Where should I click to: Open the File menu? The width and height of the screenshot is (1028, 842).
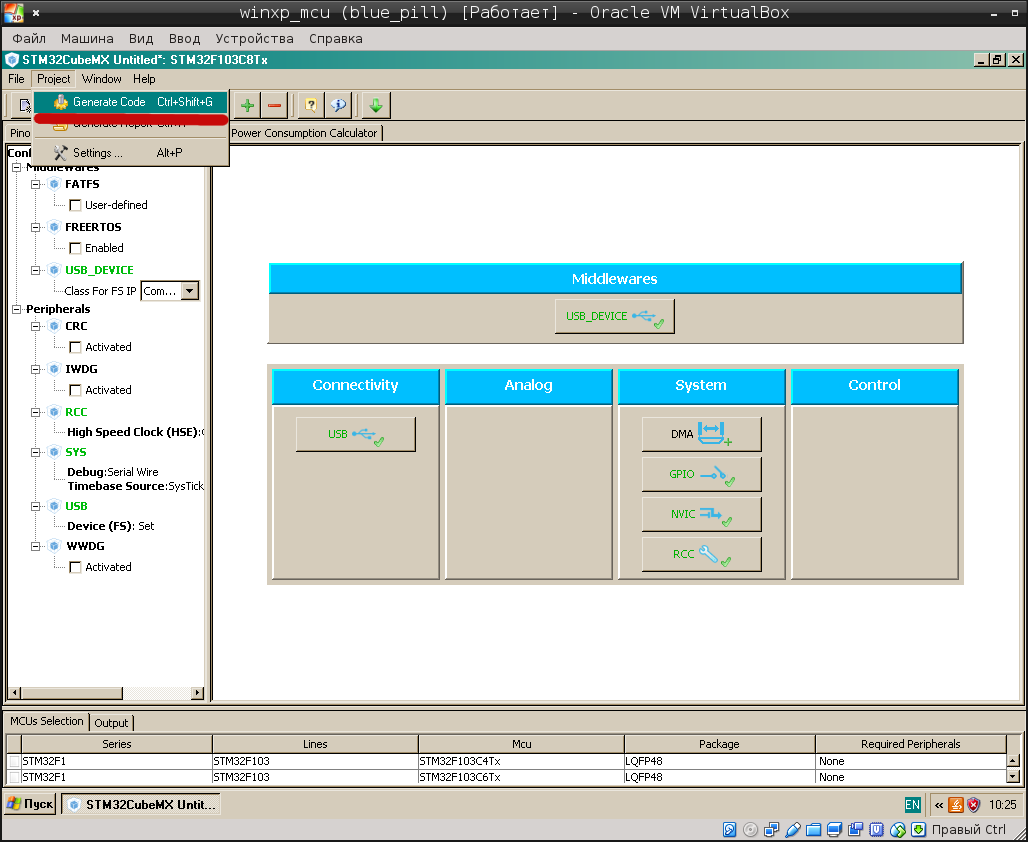point(16,79)
